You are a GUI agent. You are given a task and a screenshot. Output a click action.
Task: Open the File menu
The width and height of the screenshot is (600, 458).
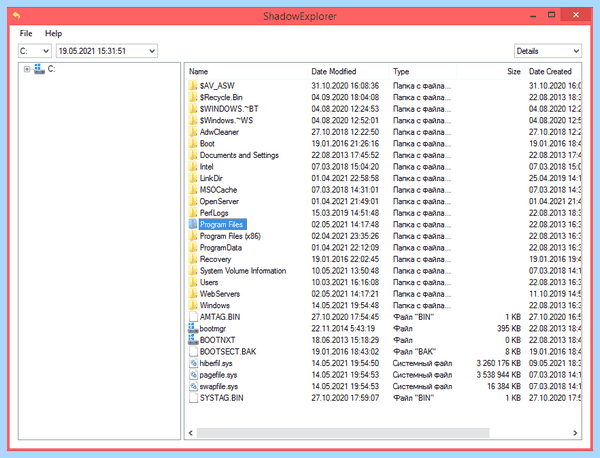pyautogui.click(x=26, y=33)
